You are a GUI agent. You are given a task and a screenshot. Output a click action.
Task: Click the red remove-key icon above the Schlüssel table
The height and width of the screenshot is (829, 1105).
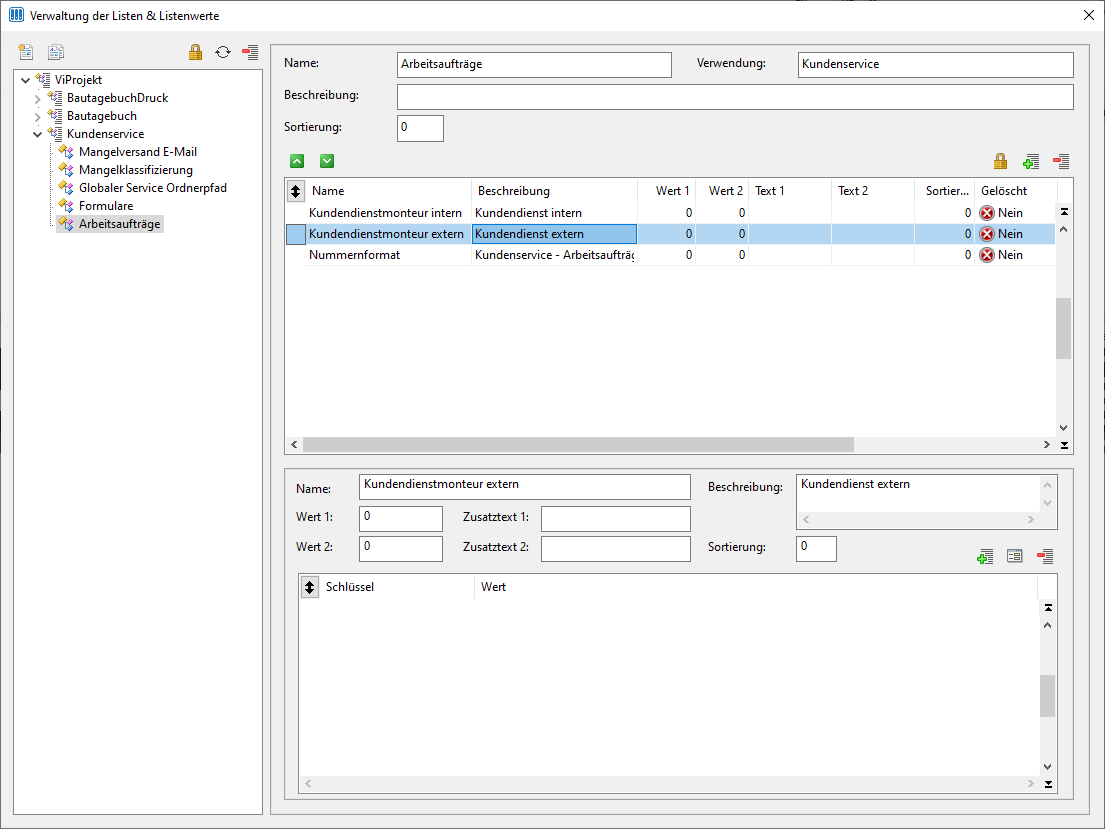coord(1045,556)
